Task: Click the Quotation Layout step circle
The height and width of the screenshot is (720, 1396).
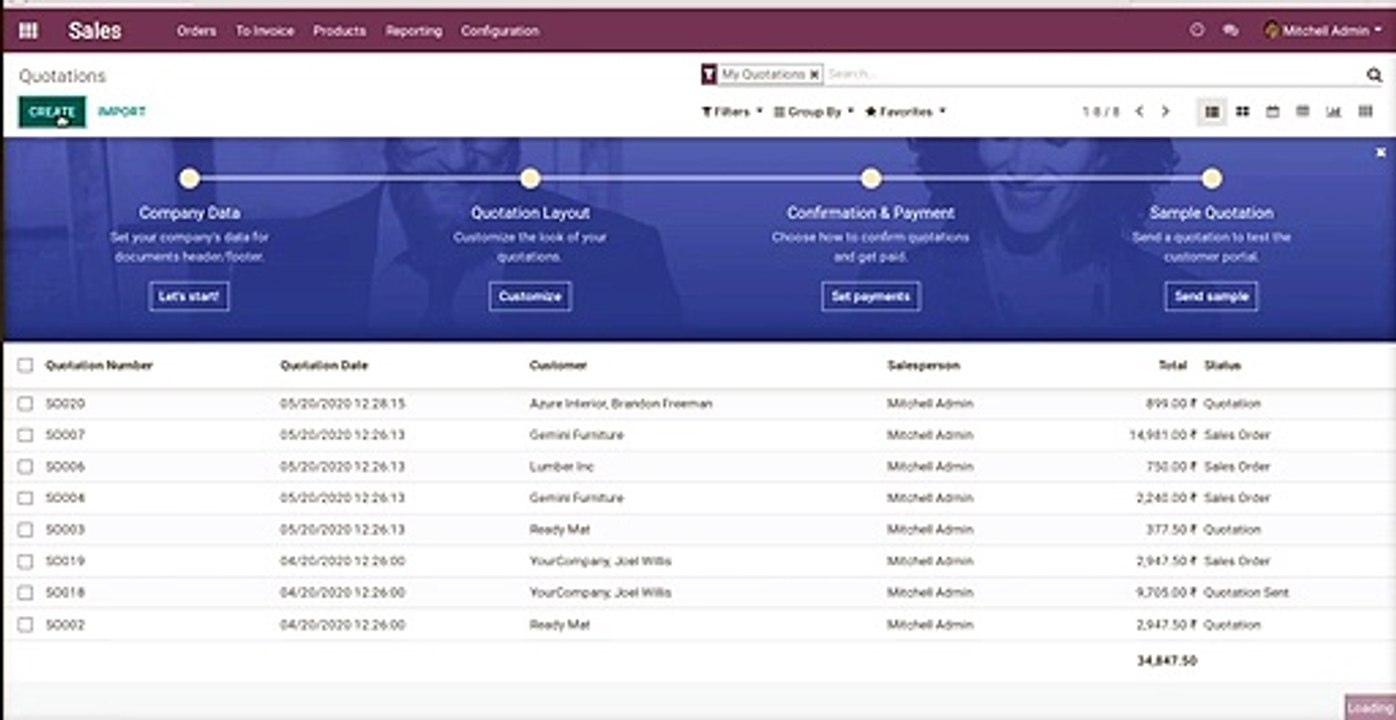Action: coord(530,179)
